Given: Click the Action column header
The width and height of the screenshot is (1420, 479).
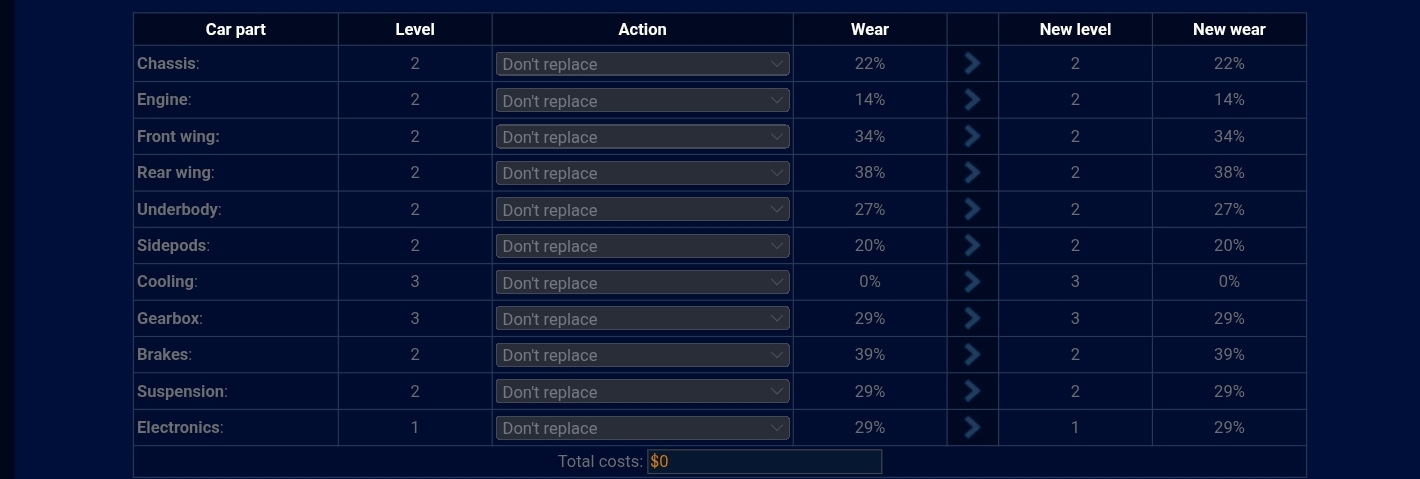Looking at the screenshot, I should [x=643, y=29].
